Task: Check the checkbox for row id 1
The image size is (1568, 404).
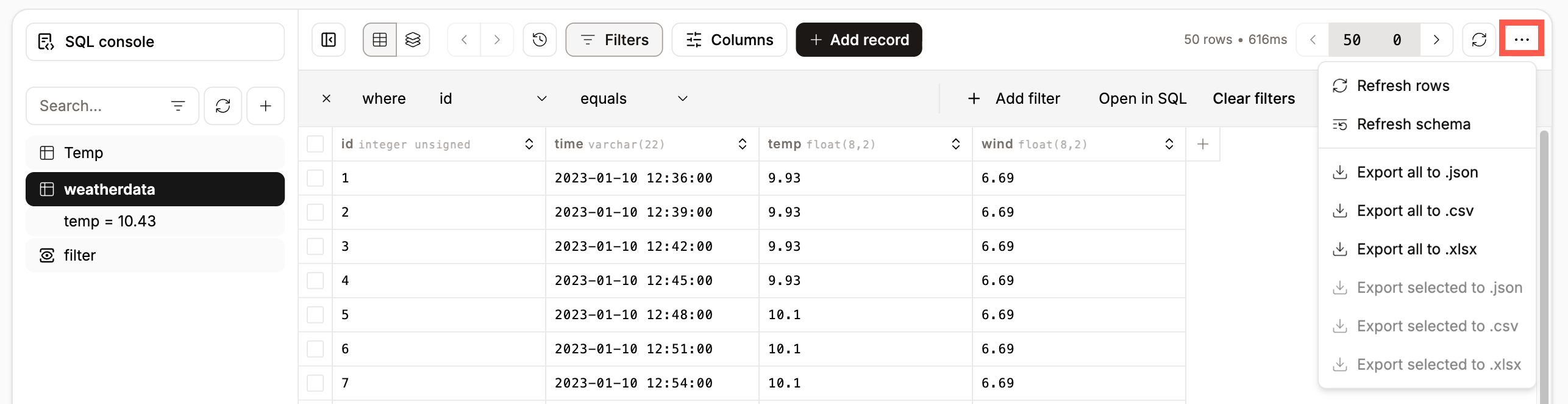Action: (x=315, y=178)
